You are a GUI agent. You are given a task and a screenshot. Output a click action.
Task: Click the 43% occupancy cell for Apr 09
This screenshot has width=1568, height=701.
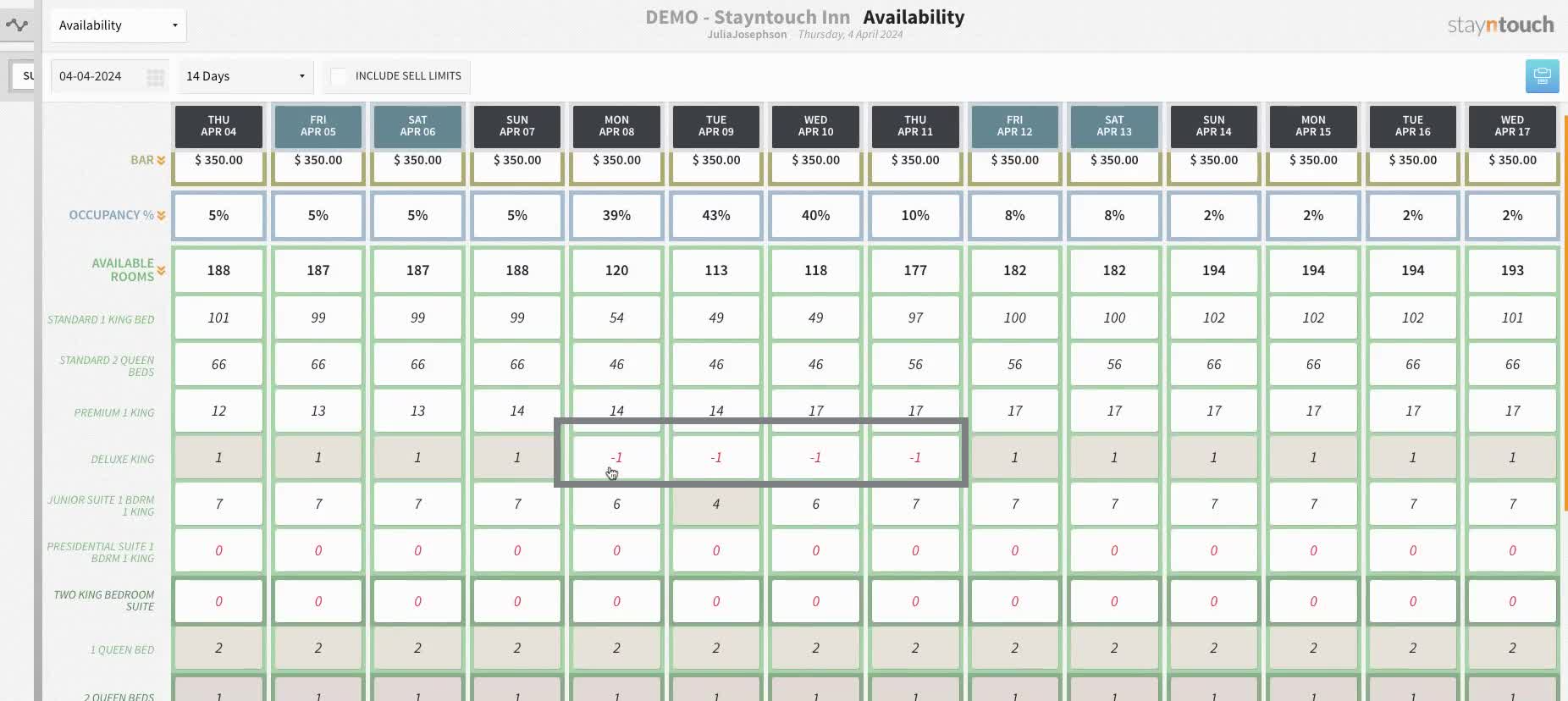(x=716, y=215)
